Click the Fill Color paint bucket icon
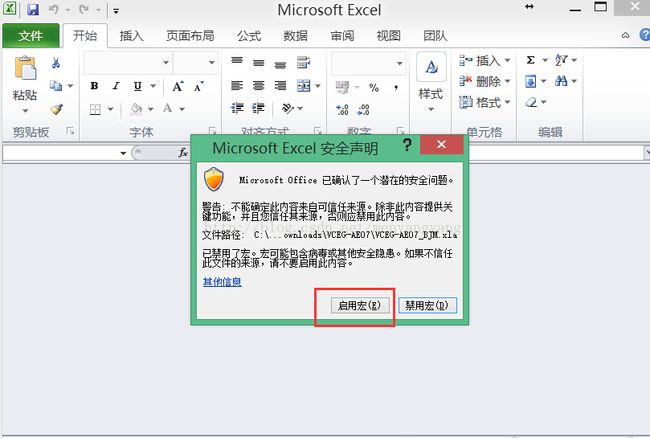 pos(136,109)
